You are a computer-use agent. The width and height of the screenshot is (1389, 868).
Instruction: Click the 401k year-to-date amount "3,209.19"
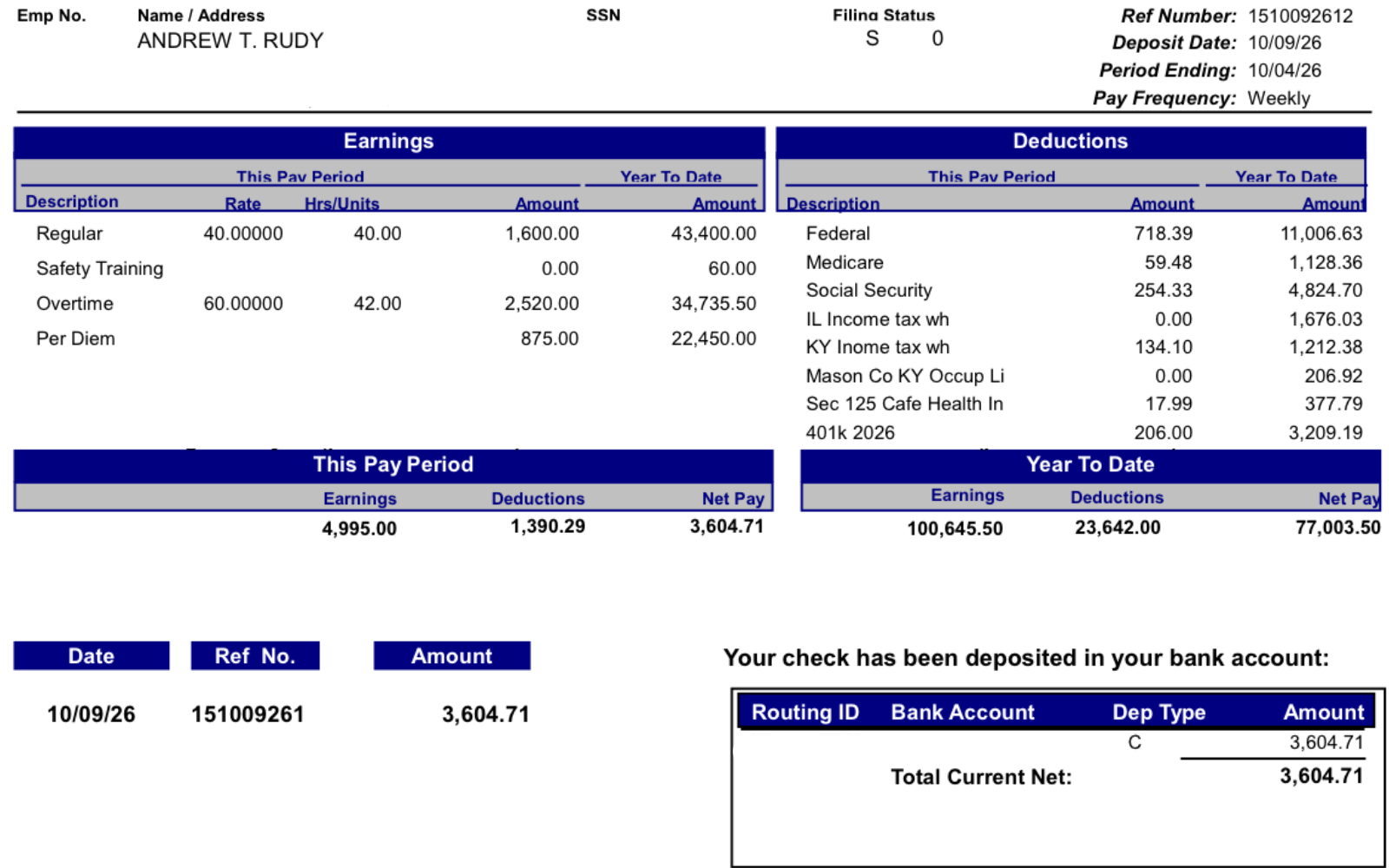1326,432
